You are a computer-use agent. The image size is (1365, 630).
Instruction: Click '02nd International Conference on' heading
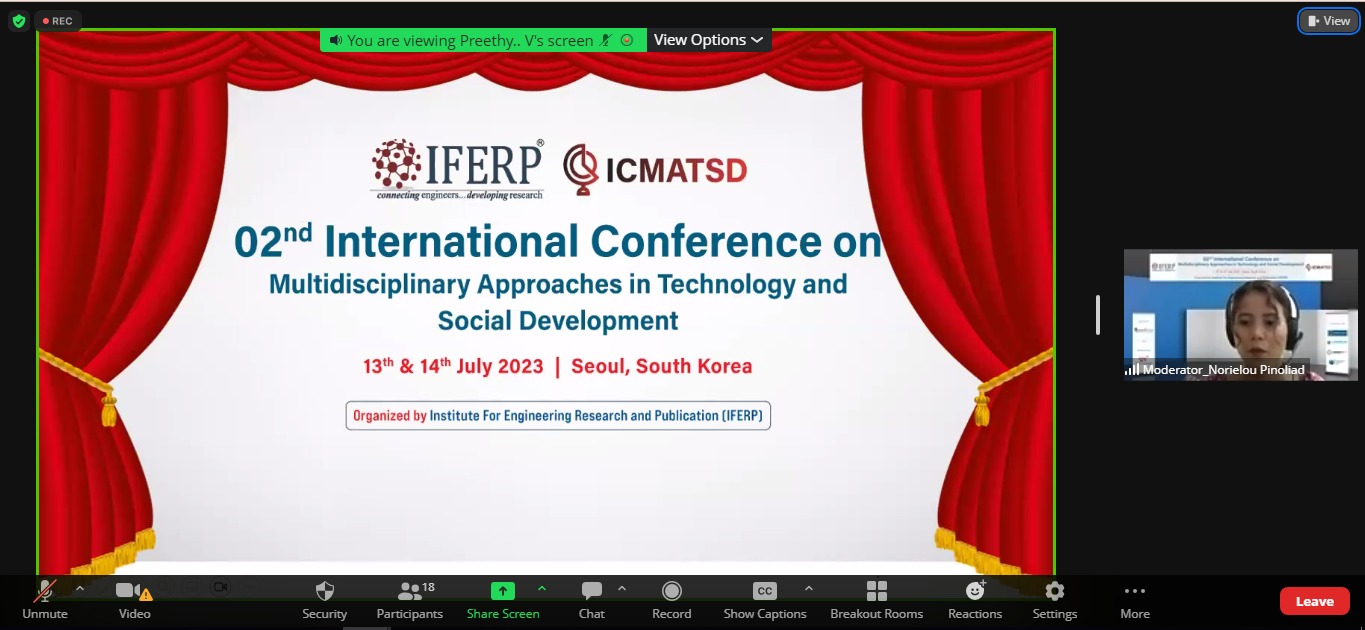point(558,243)
